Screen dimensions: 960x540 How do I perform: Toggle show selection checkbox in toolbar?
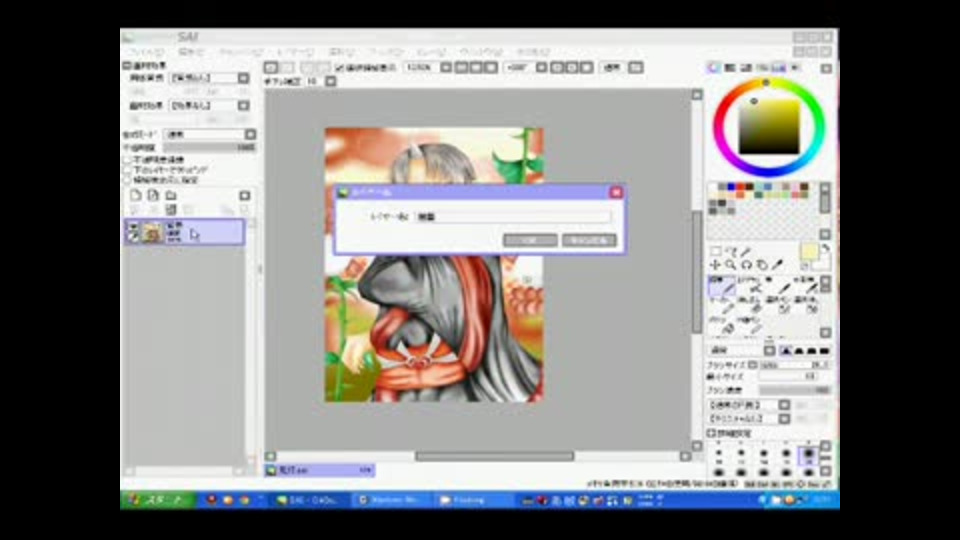point(339,67)
